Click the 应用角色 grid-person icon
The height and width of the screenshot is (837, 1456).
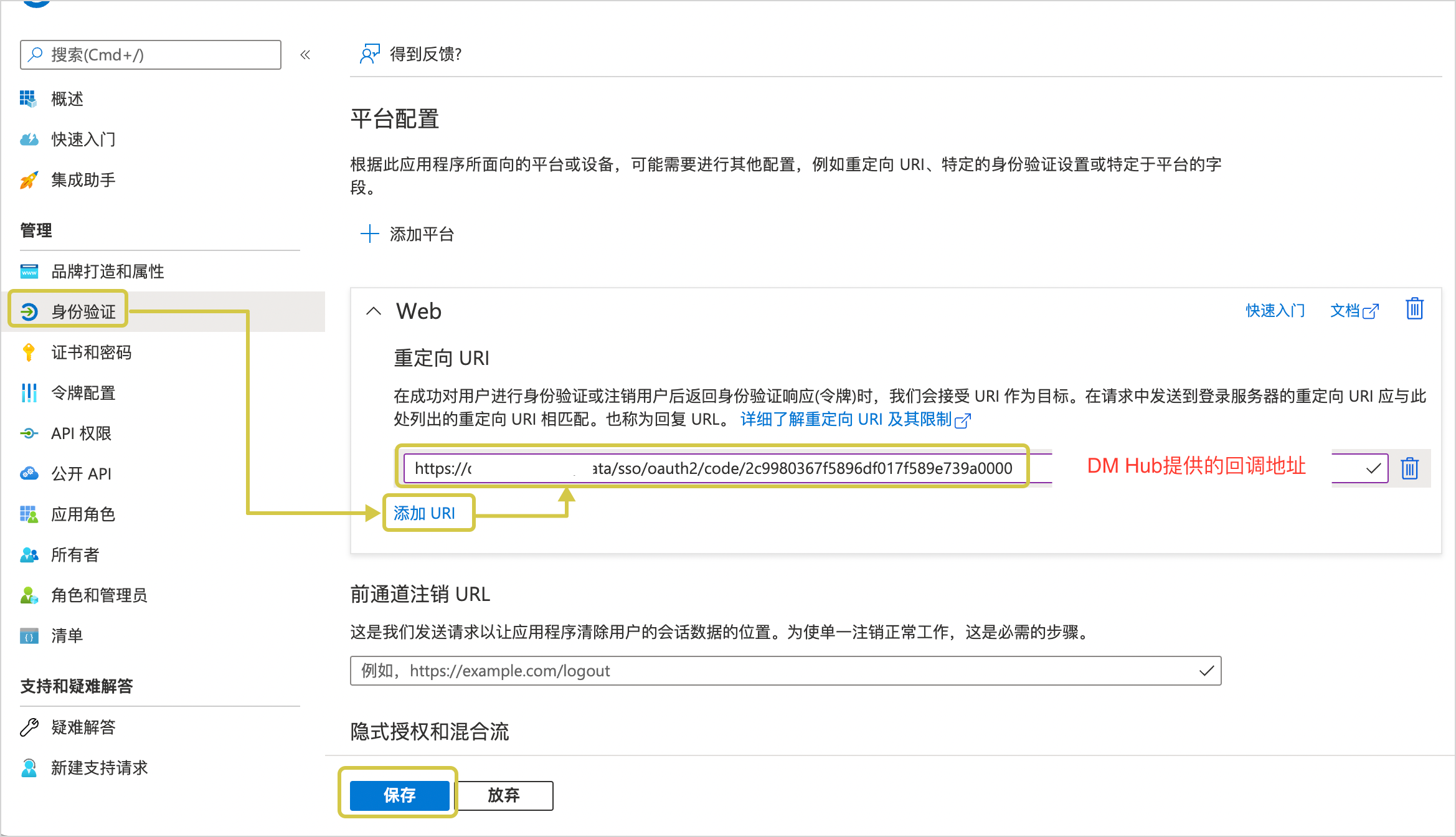click(29, 514)
